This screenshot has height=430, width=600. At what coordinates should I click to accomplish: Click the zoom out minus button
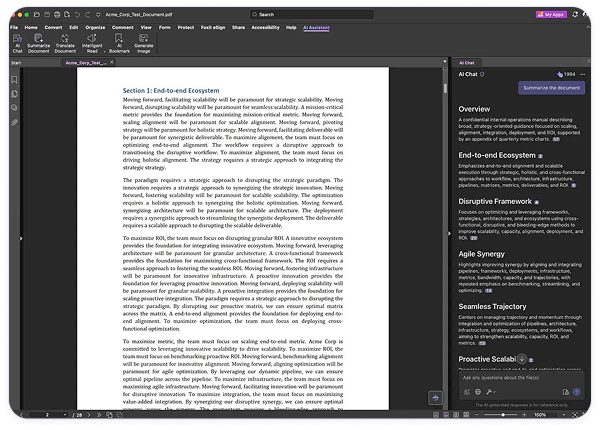[477, 415]
